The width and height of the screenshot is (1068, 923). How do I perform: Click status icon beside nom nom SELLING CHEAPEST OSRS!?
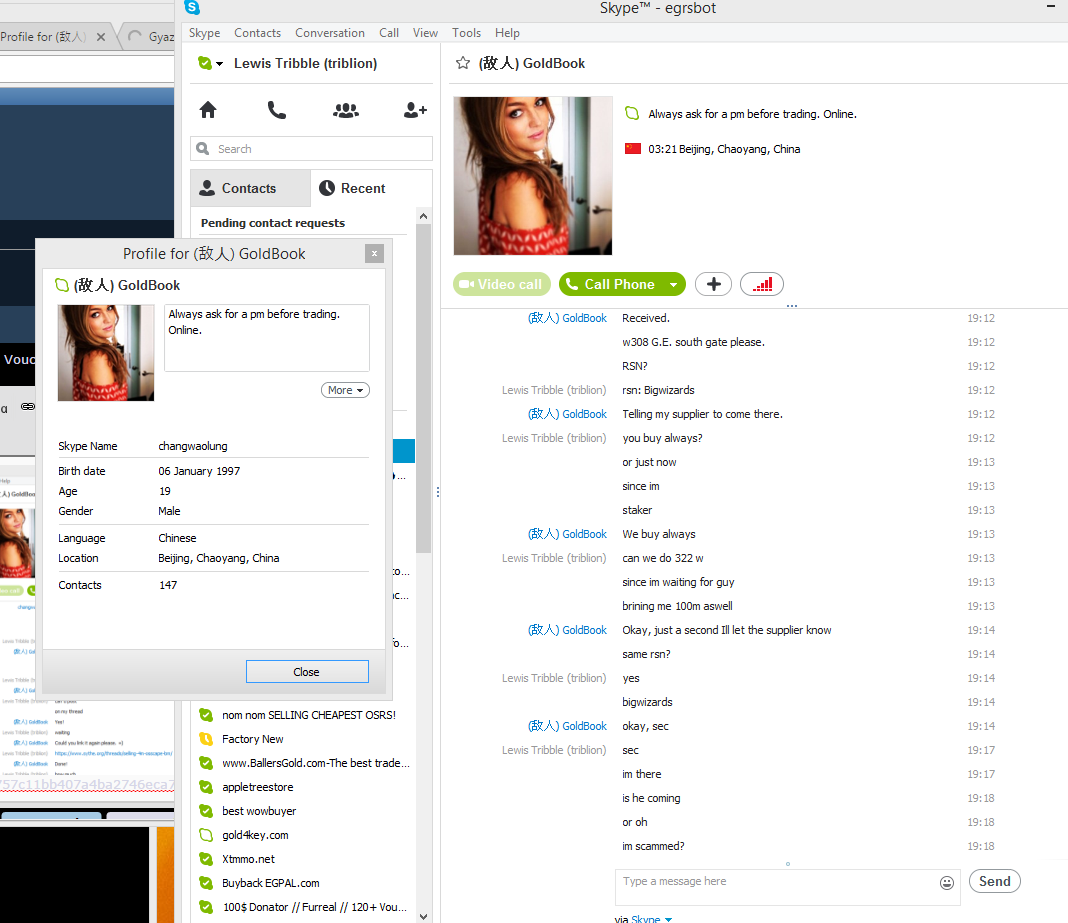click(x=206, y=715)
